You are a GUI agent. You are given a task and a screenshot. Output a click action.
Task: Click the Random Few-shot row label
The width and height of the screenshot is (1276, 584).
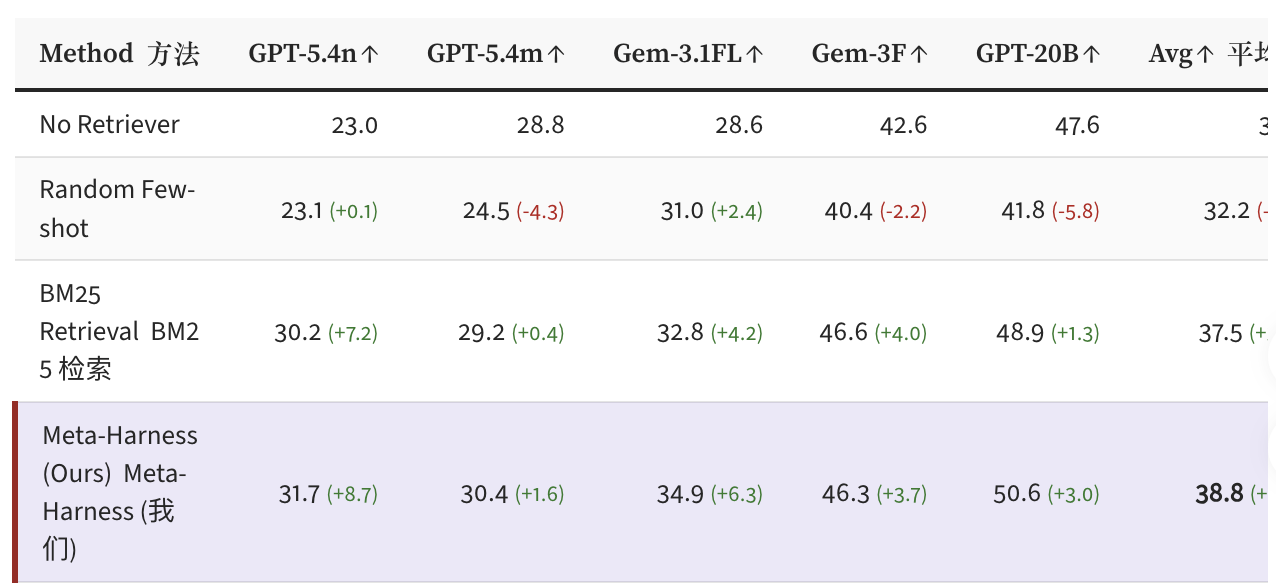tap(118, 208)
